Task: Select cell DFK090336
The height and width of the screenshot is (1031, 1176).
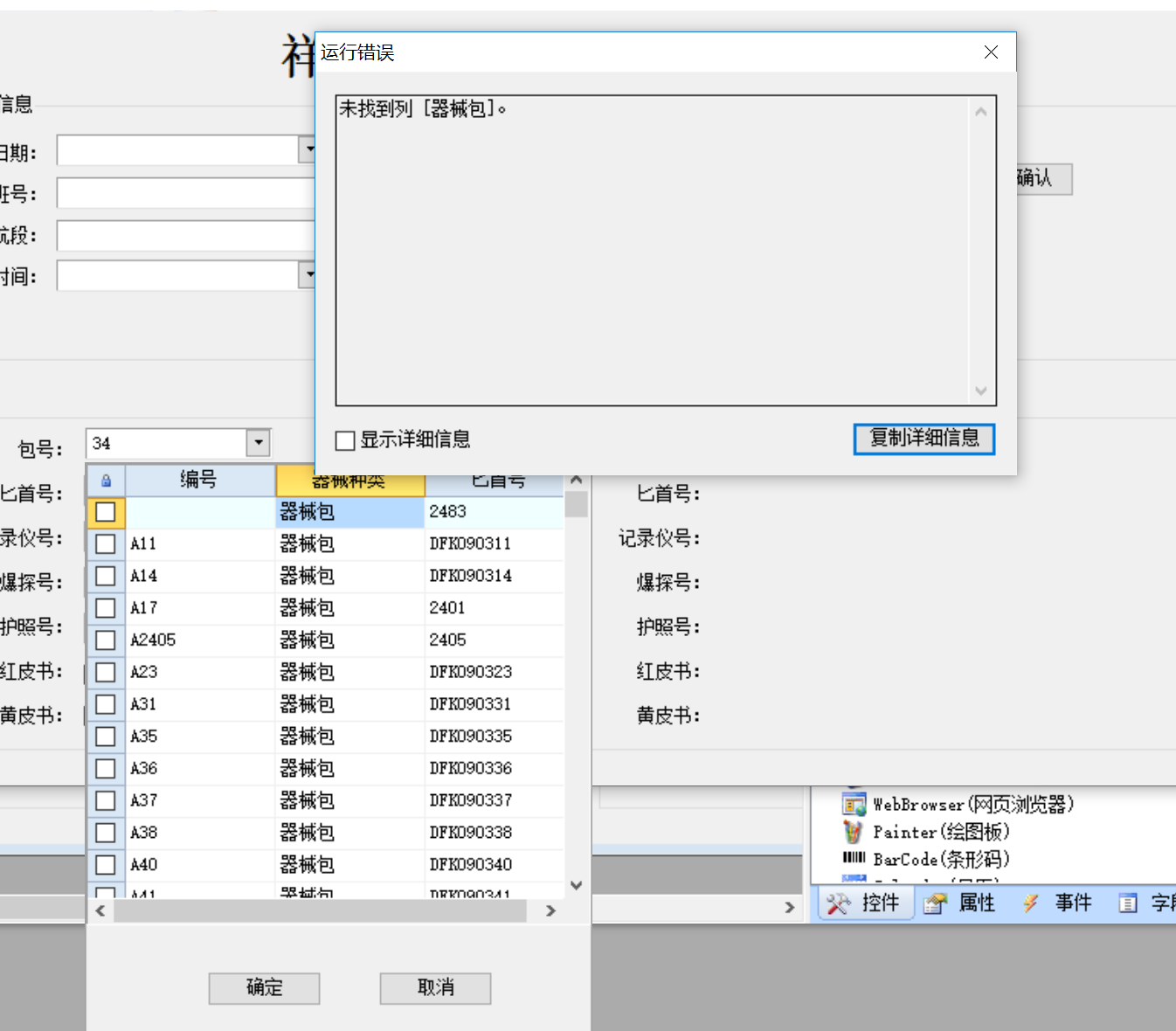Action: tap(495, 769)
